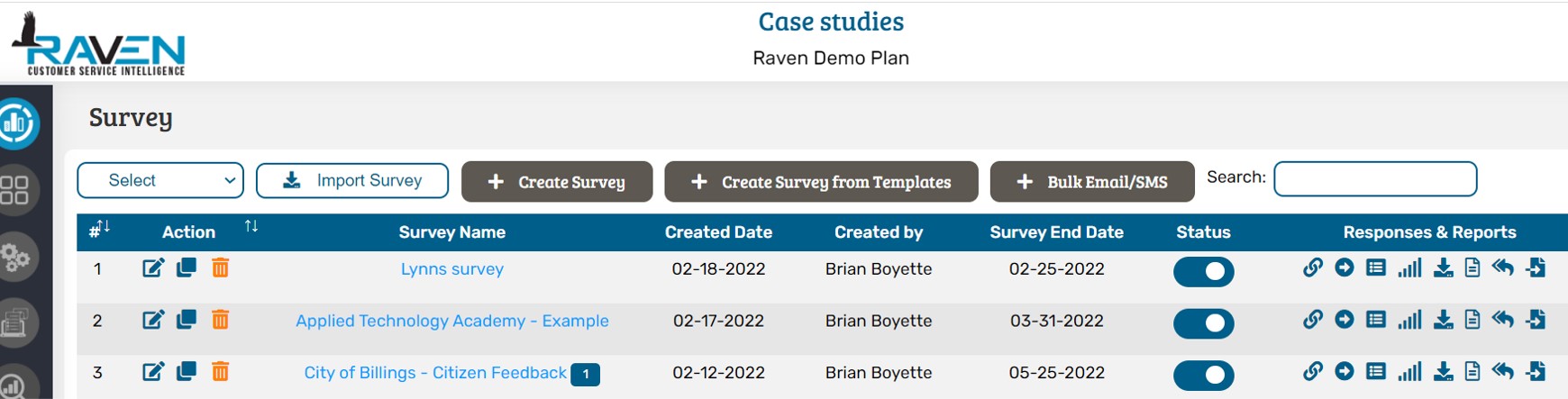
Task: Open the documents icon in sidebar
Action: (x=15, y=322)
